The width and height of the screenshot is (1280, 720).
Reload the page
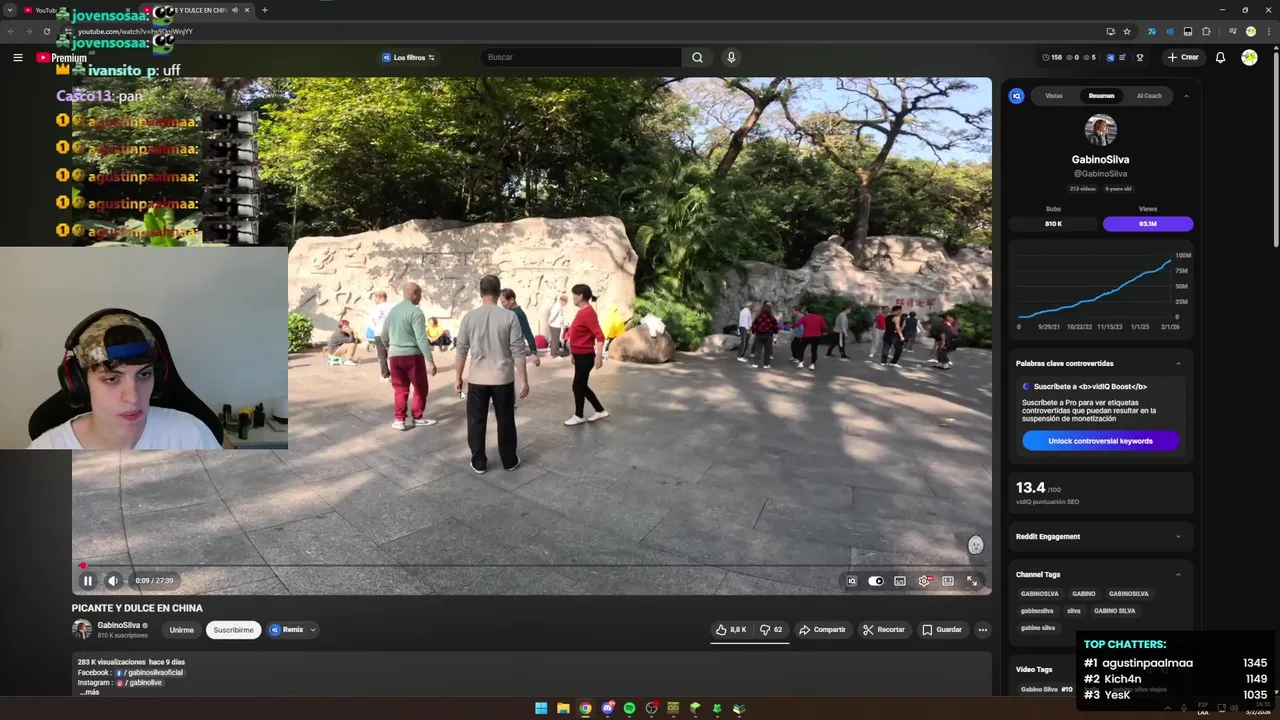(x=46, y=31)
